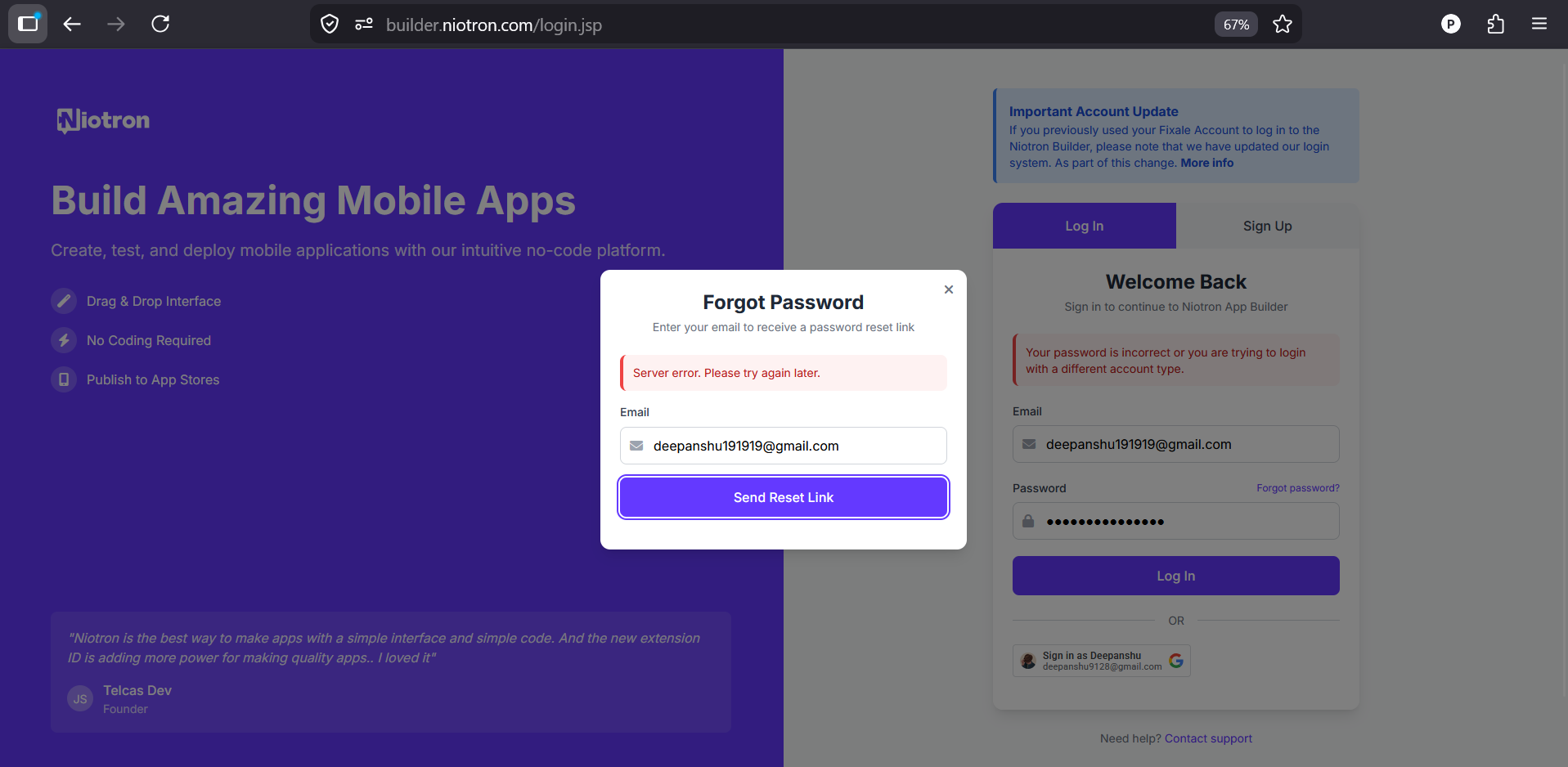Click the Send Reset Link button

(x=783, y=497)
